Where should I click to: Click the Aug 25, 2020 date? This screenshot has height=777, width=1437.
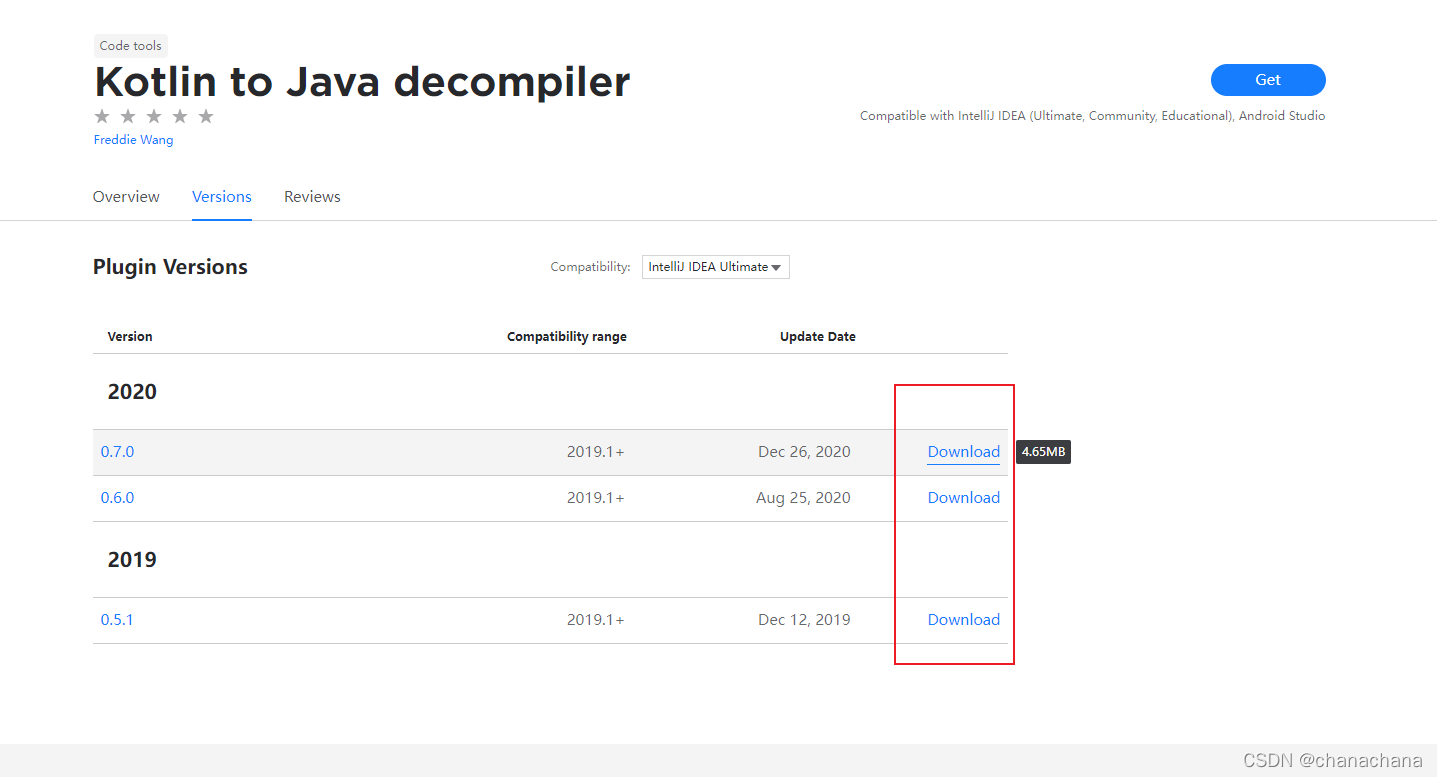point(803,498)
